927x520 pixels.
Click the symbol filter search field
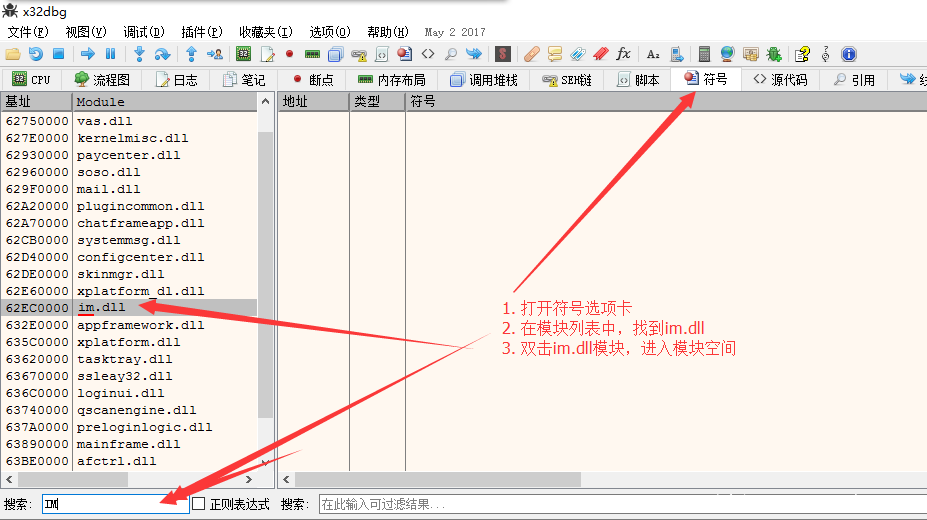[623, 504]
